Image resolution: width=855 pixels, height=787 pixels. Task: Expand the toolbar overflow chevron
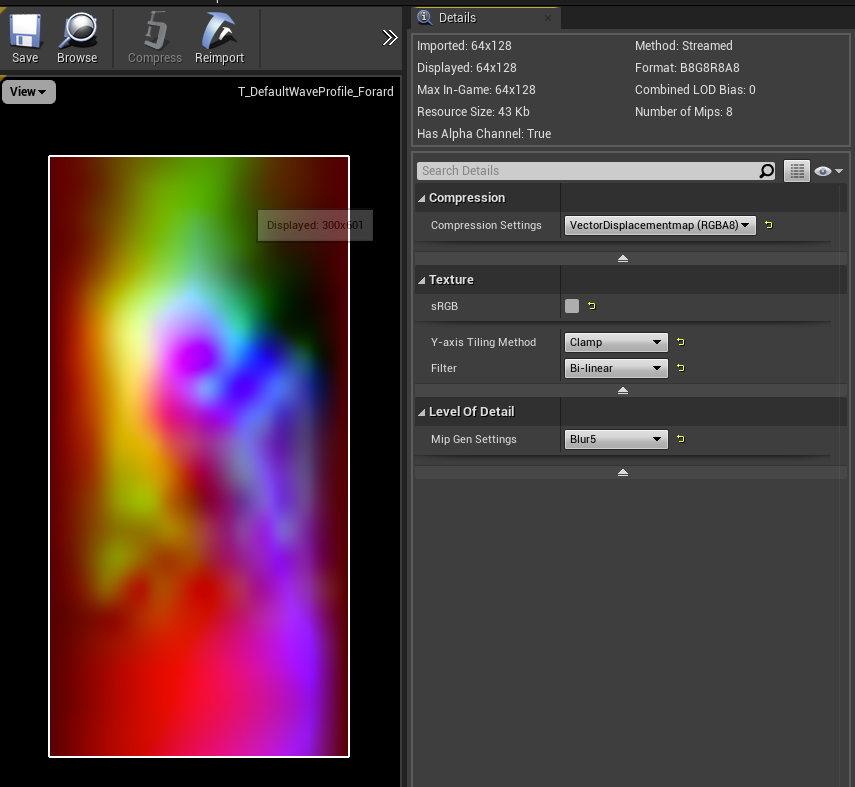click(390, 38)
